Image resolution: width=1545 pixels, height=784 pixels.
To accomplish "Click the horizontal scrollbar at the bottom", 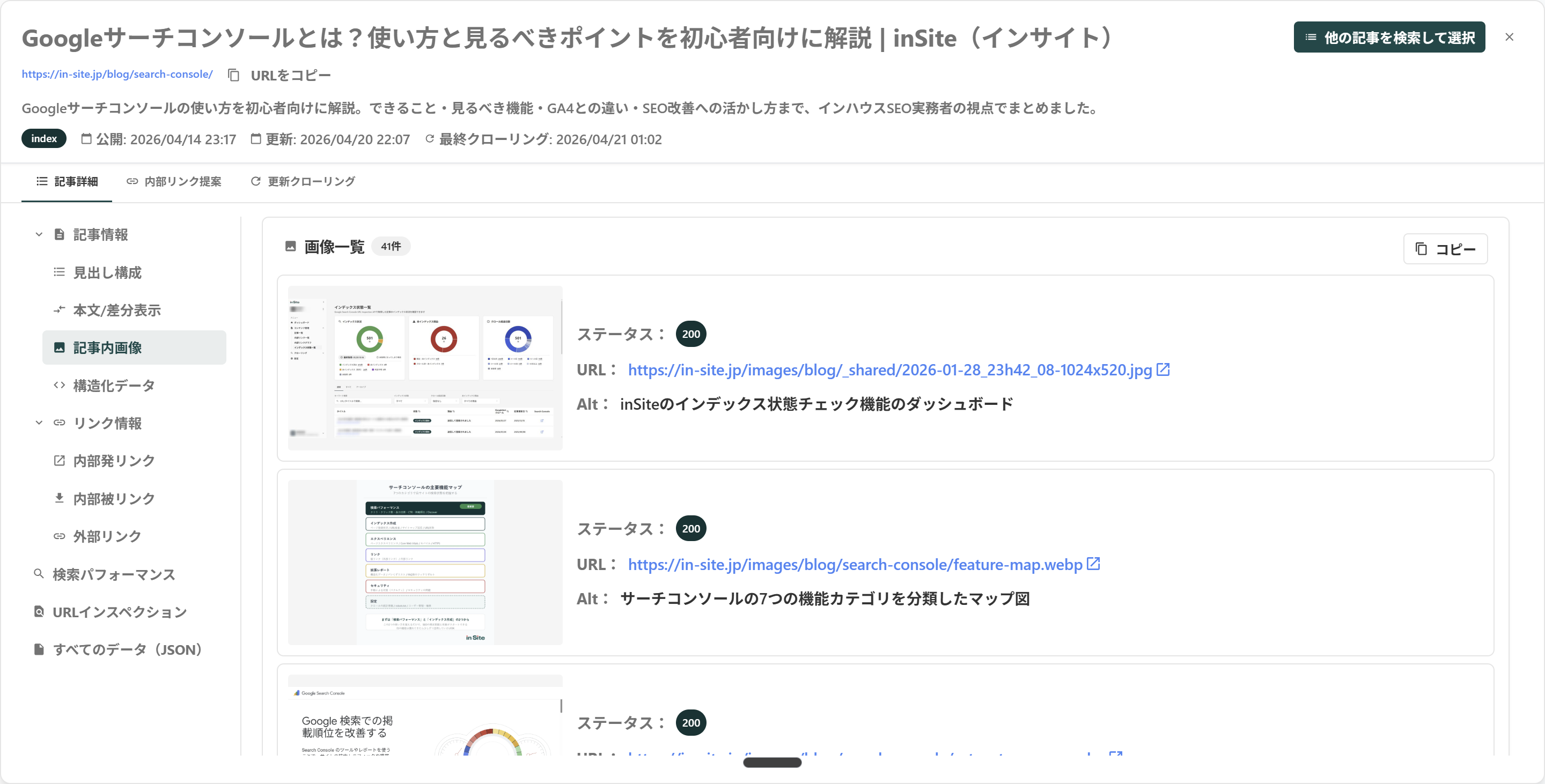I will 772,763.
